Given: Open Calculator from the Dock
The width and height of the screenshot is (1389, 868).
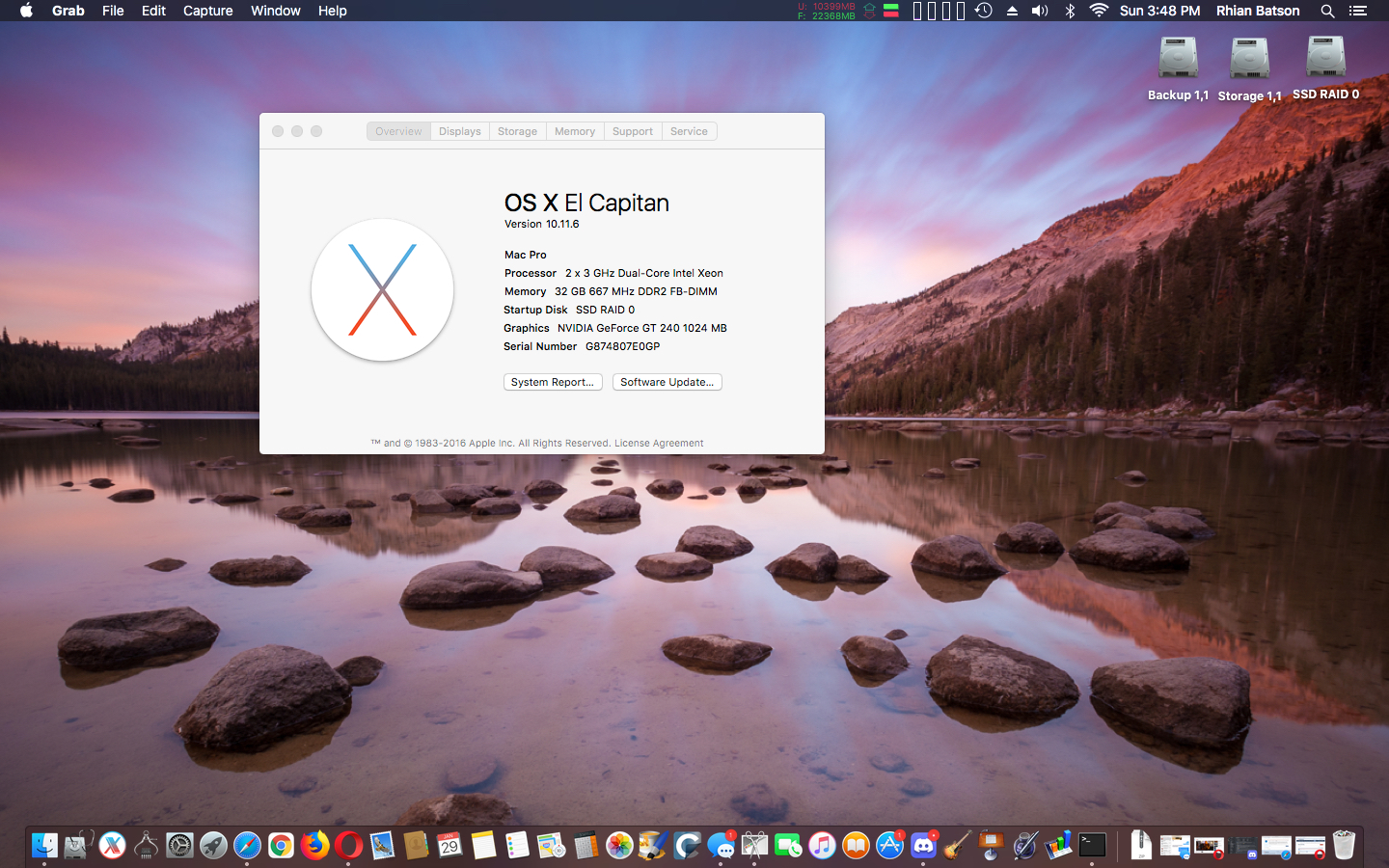Looking at the screenshot, I should 586,846.
